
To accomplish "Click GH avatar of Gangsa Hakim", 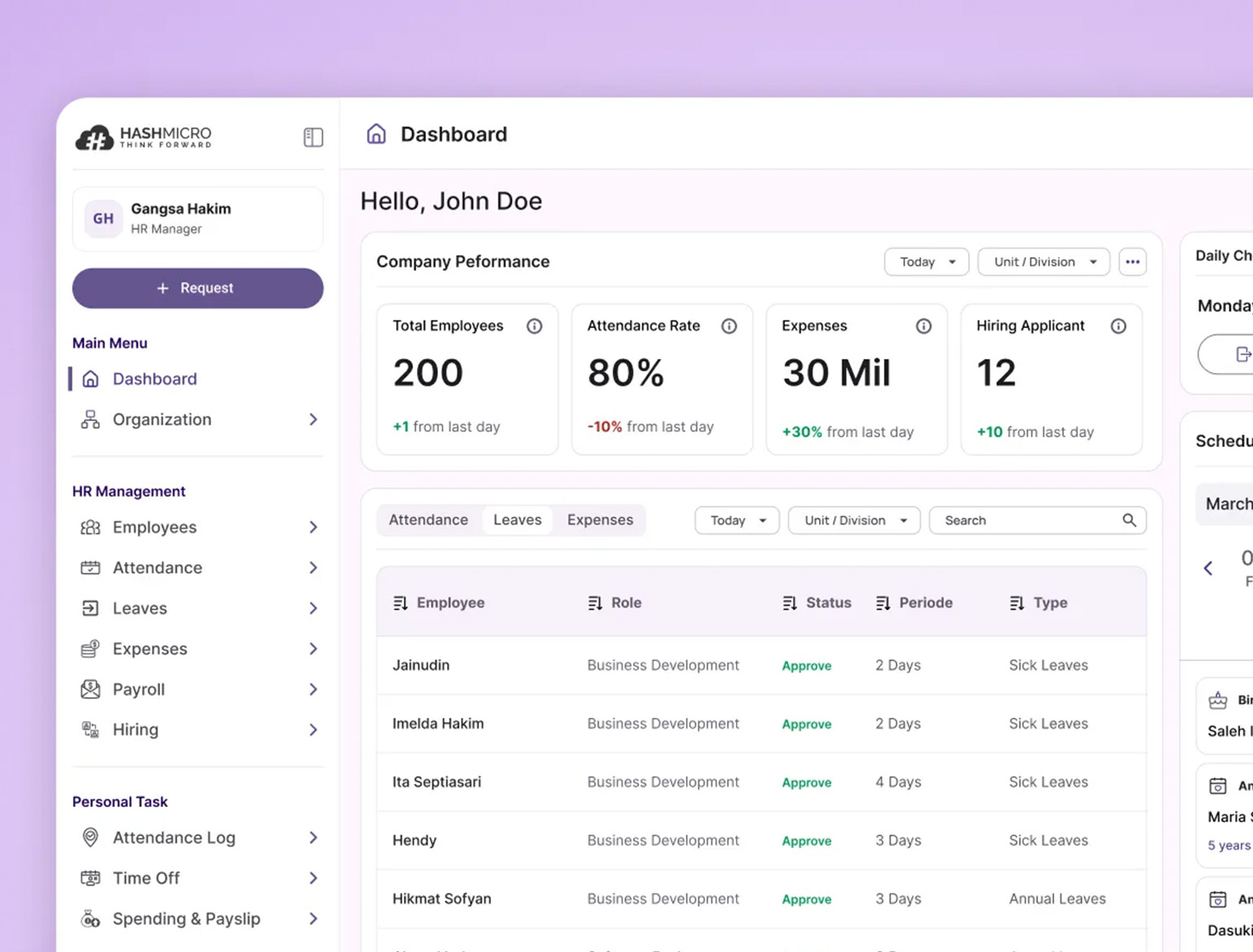I will [104, 219].
